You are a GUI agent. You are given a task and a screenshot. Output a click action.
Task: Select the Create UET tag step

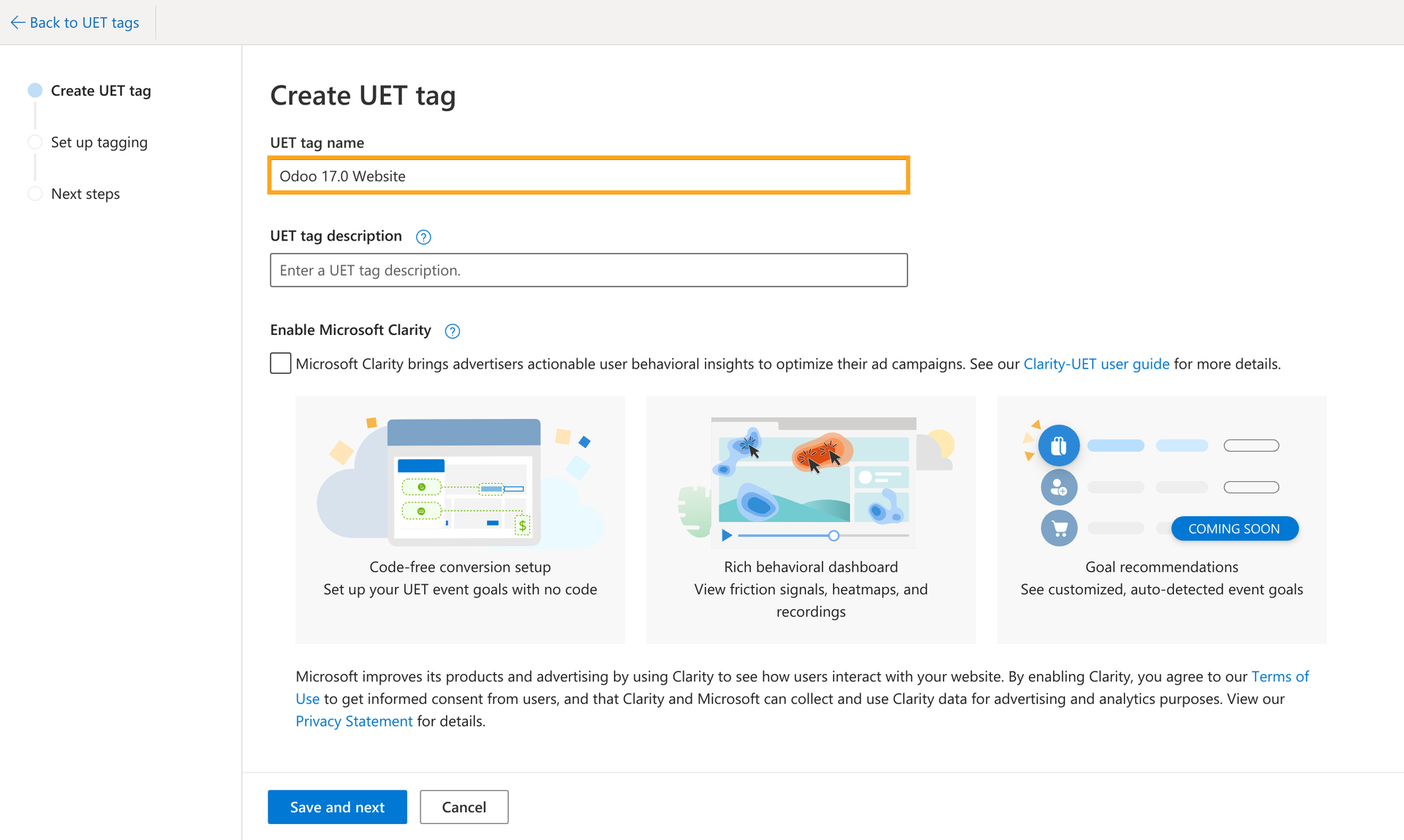pos(100,91)
